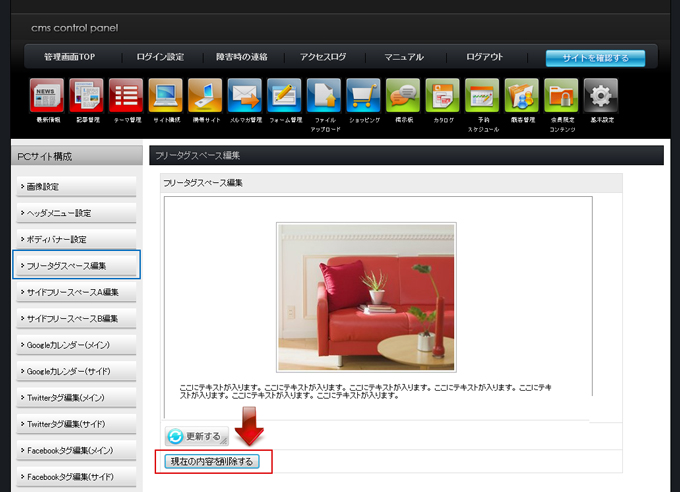Screen dimensions: 680x492
Task: Click the サイトを確認する button
Action: pyautogui.click(x=595, y=58)
